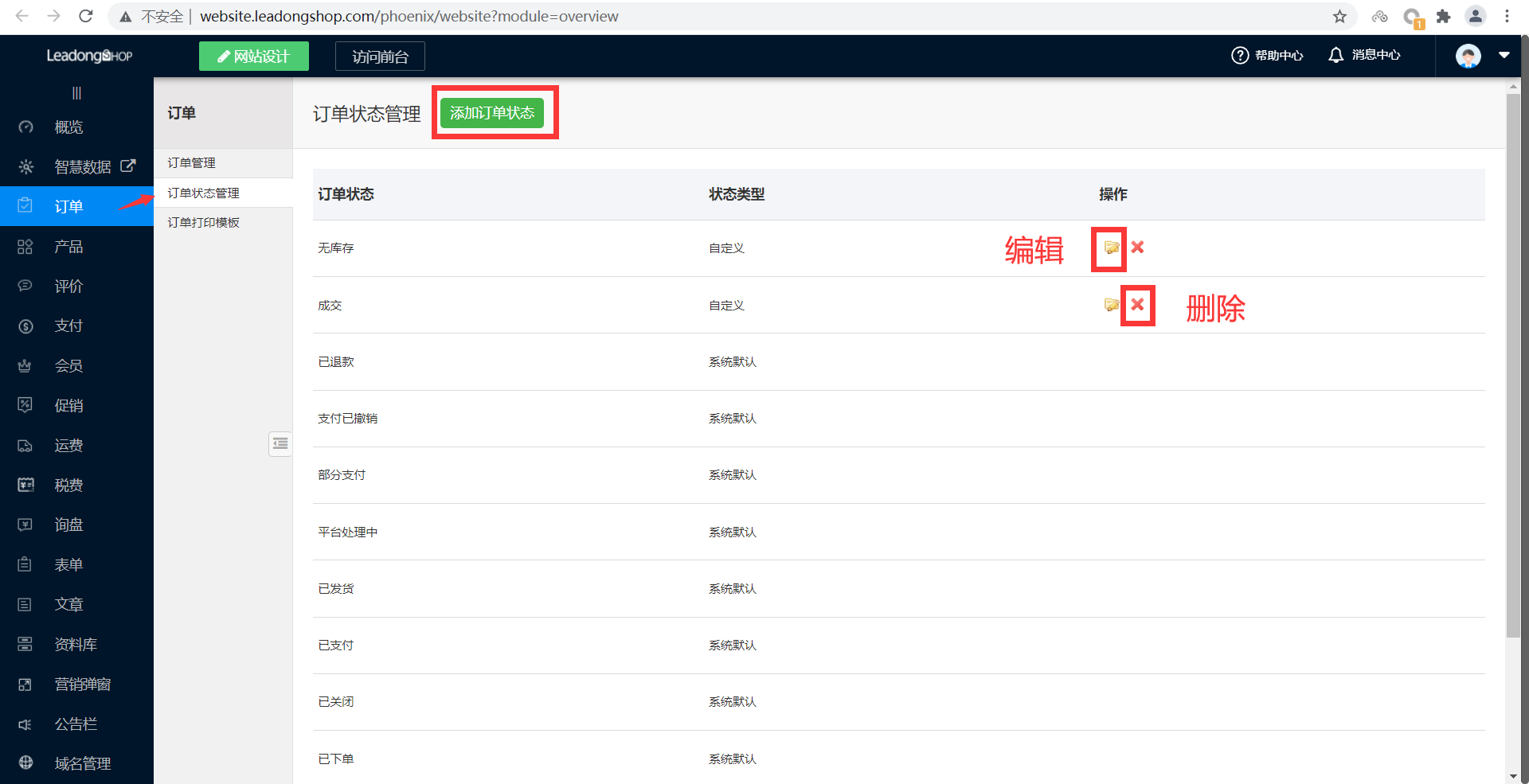Click the 添加订单状态 button

492,113
